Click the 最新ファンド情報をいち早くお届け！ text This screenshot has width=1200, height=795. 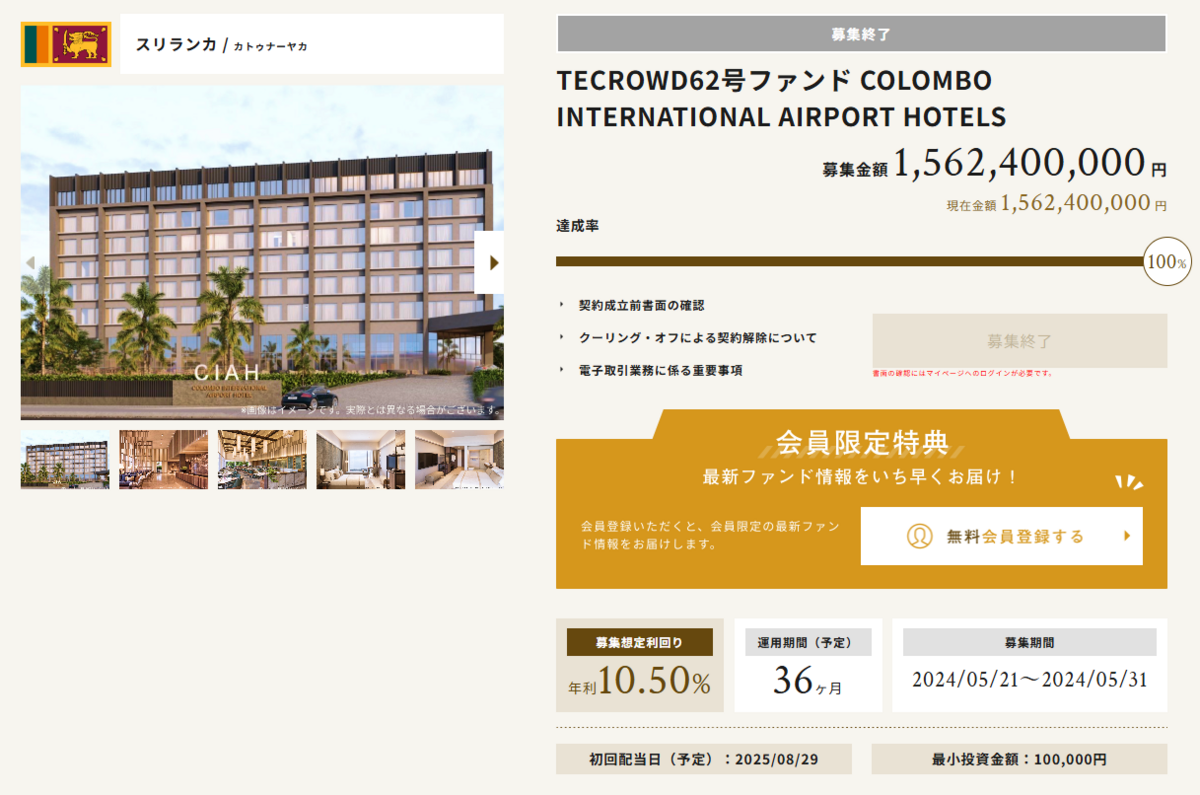click(x=861, y=477)
